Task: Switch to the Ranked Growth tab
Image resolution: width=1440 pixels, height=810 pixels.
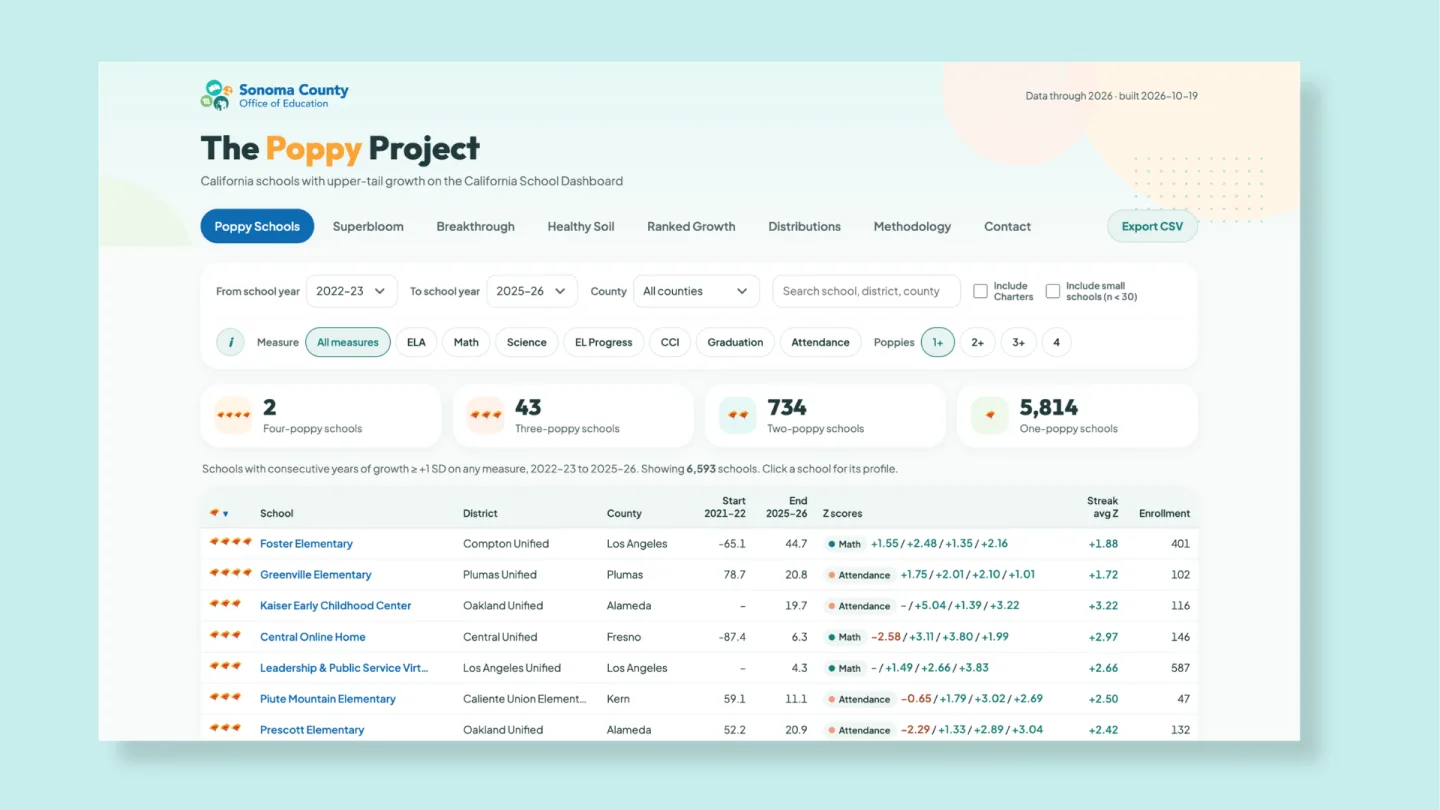Action: point(691,226)
